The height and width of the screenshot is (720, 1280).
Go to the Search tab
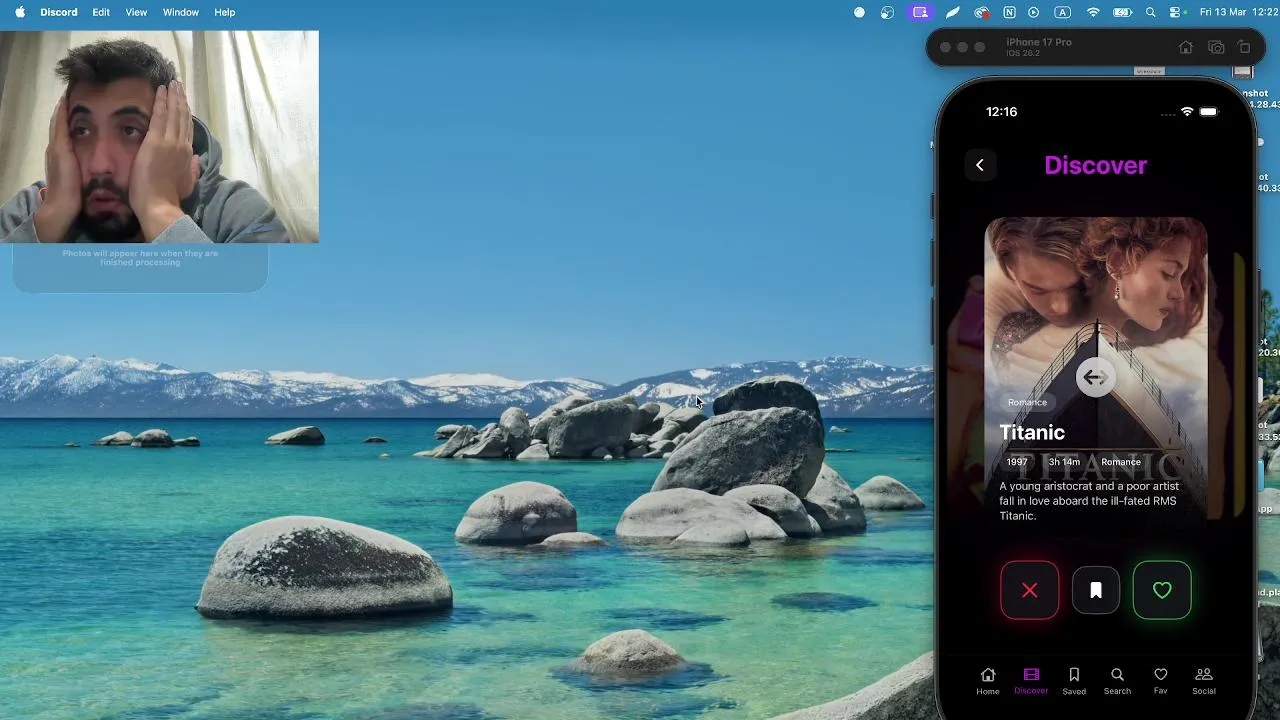pos(1117,681)
